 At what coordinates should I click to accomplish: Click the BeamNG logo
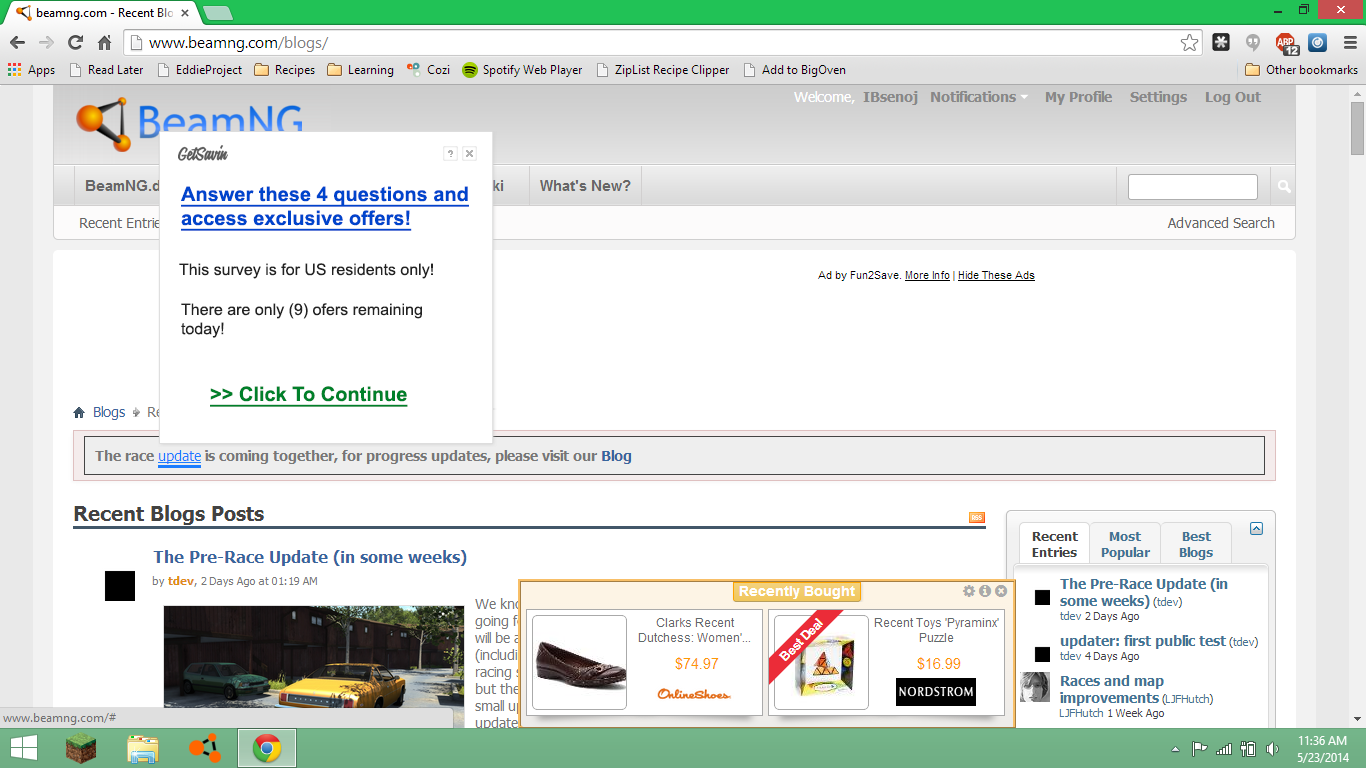tap(190, 122)
